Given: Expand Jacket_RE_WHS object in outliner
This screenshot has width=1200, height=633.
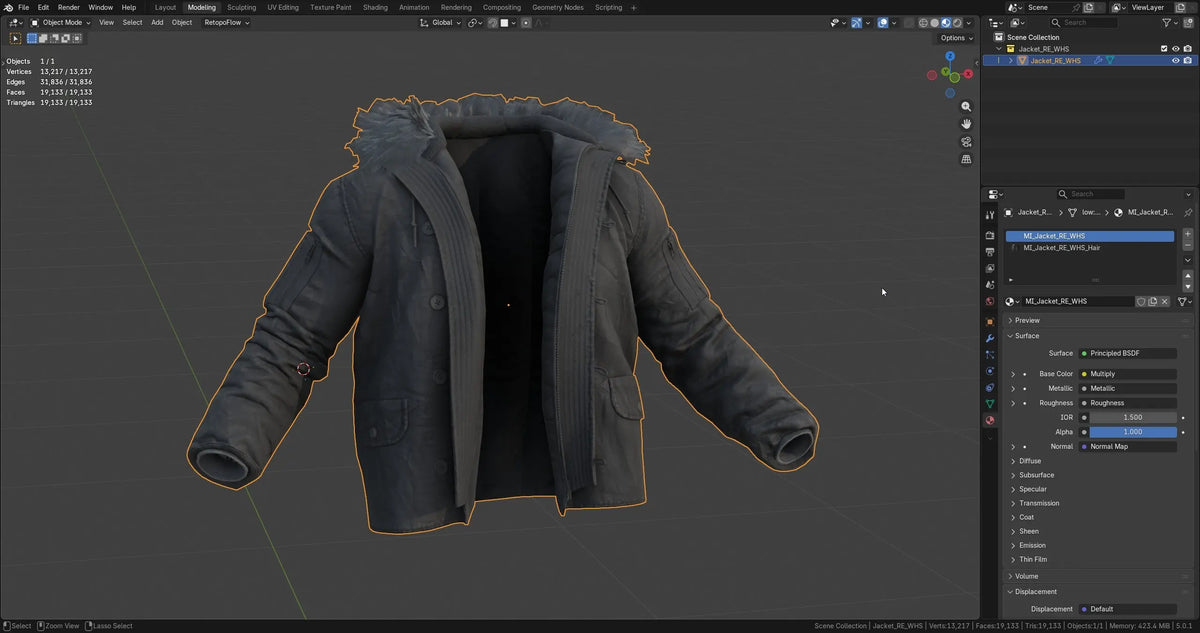Looking at the screenshot, I should 1010,60.
